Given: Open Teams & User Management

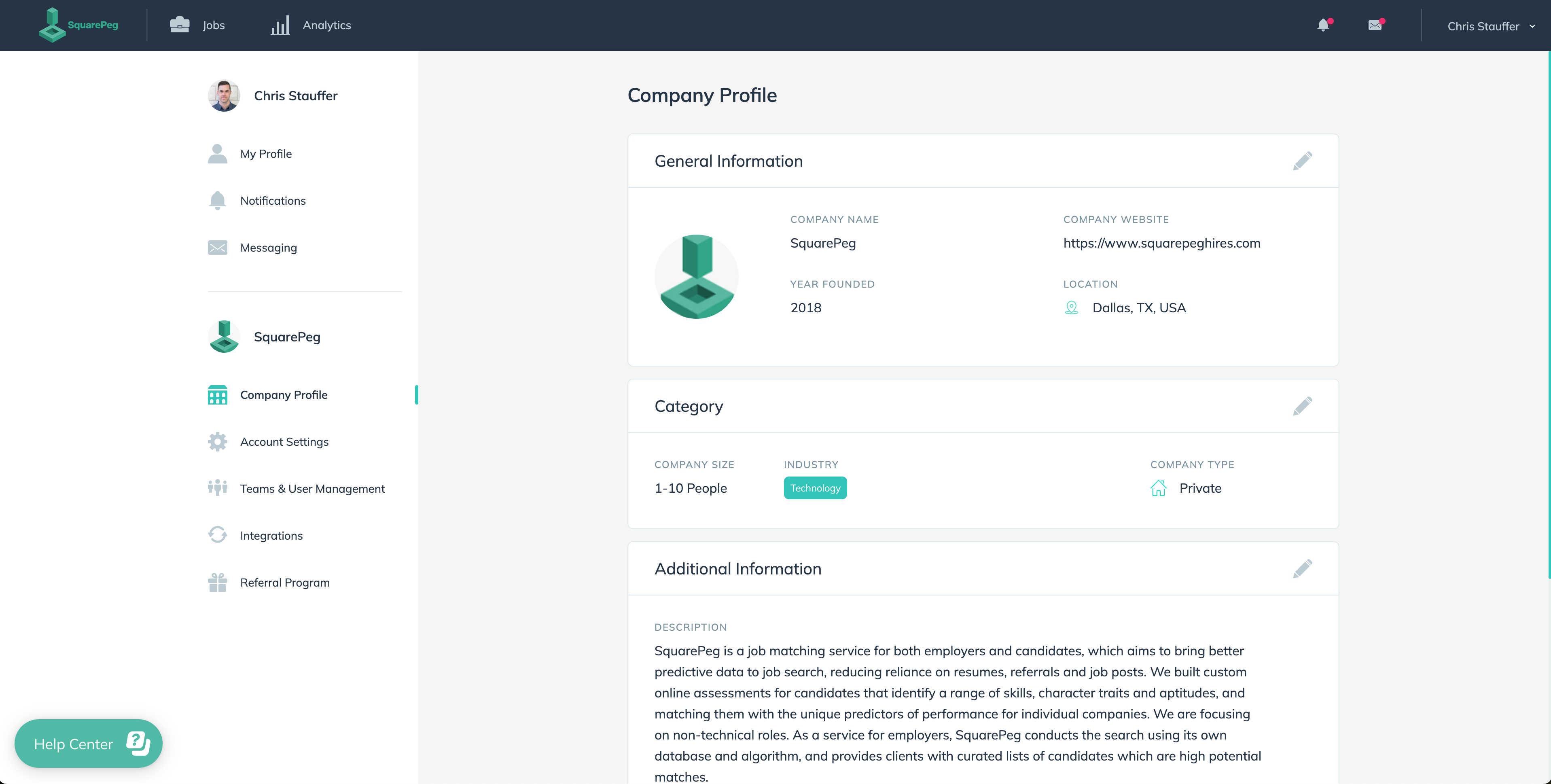Looking at the screenshot, I should pyautogui.click(x=312, y=489).
